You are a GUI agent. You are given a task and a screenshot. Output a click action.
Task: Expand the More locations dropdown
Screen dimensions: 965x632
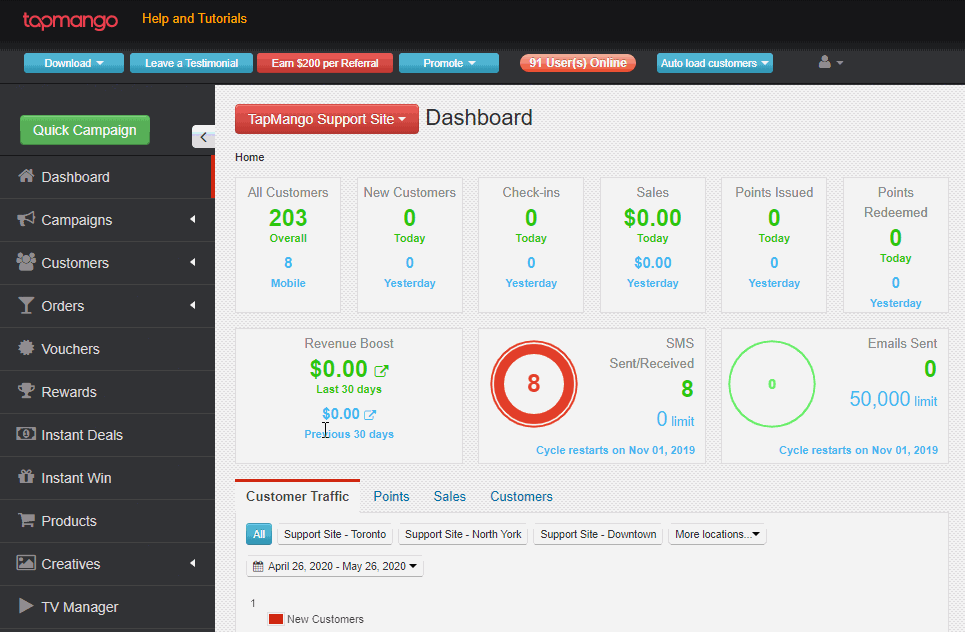click(x=717, y=534)
